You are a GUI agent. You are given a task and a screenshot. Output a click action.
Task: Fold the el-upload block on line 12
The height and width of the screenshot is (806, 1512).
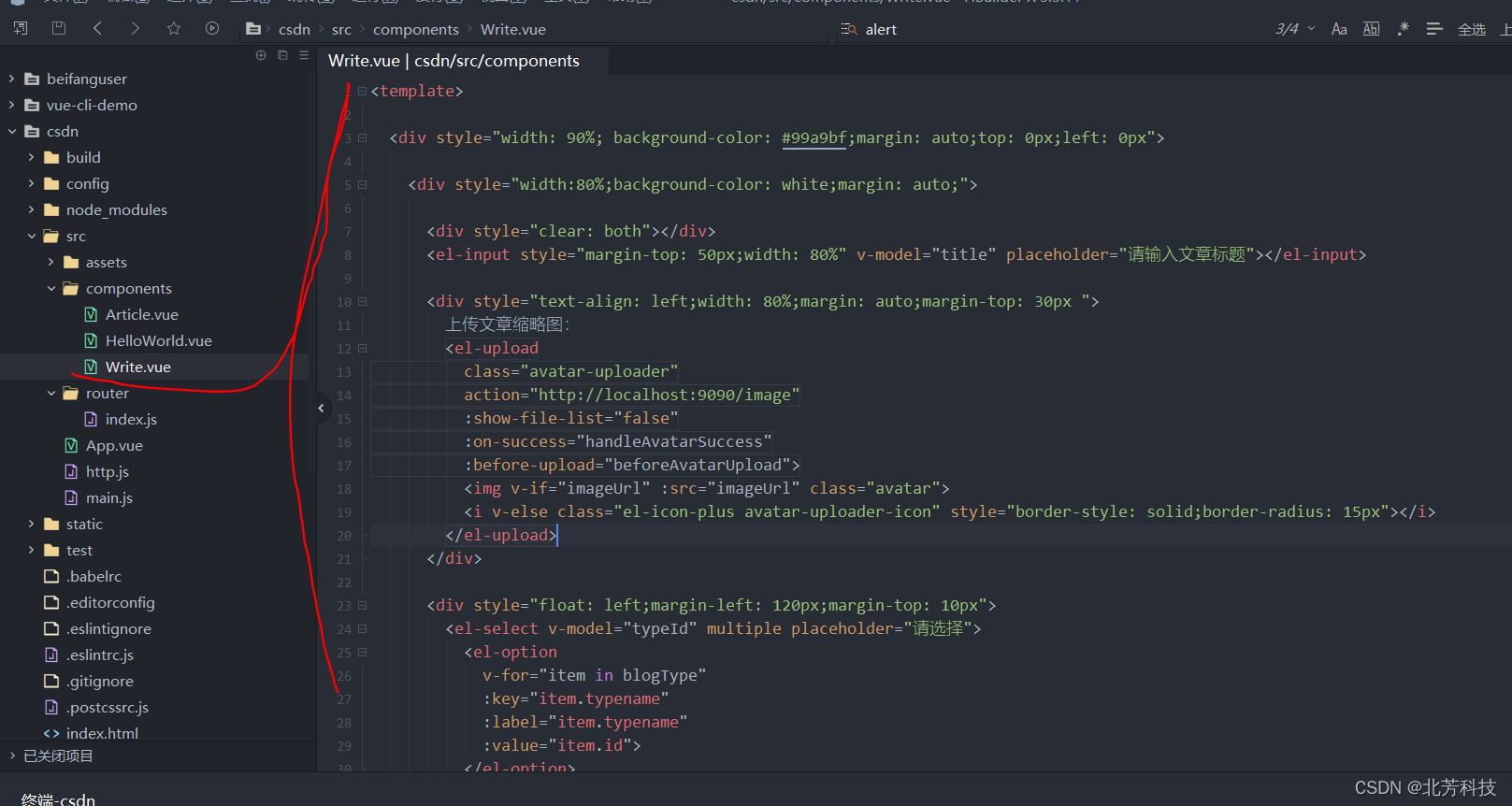click(362, 348)
